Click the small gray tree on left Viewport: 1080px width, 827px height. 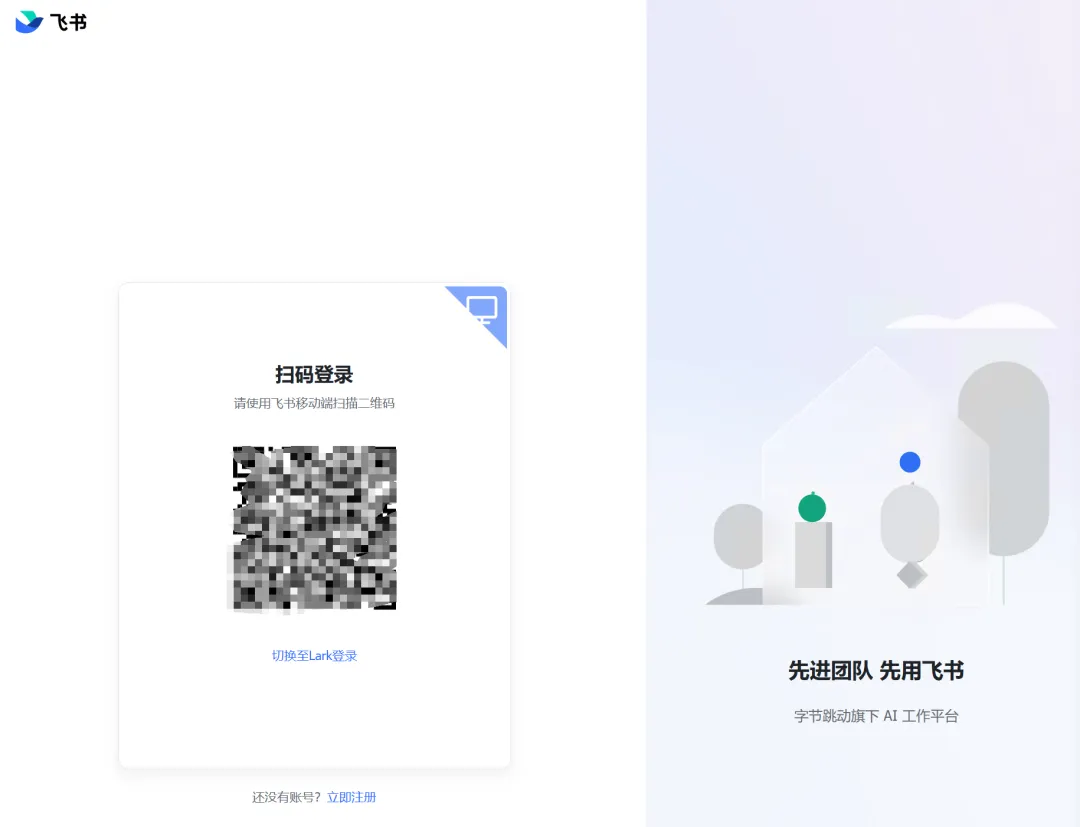coord(739,537)
